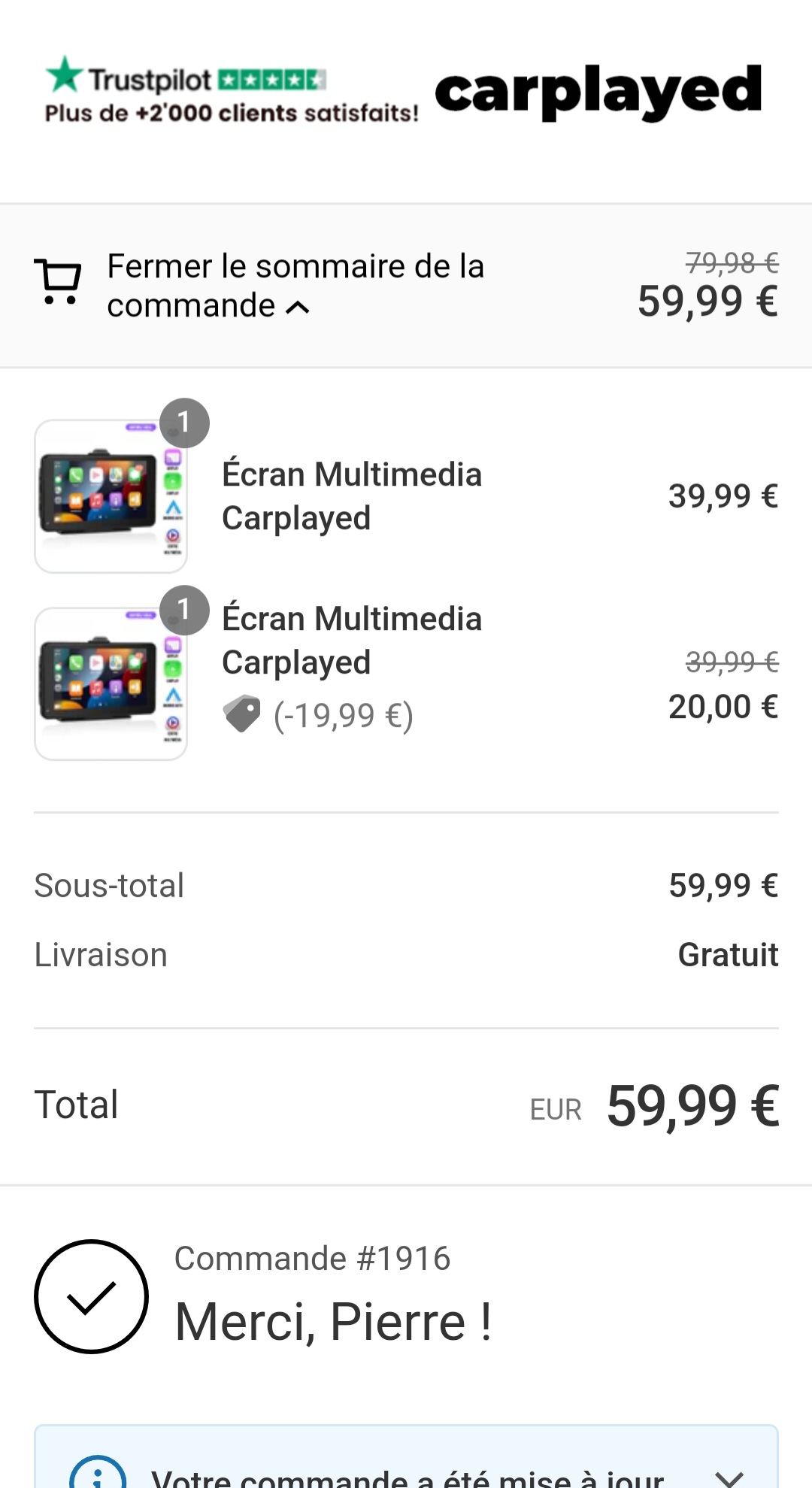Collapse the order summary with the up chevron
812x1488 pixels.
298,307
